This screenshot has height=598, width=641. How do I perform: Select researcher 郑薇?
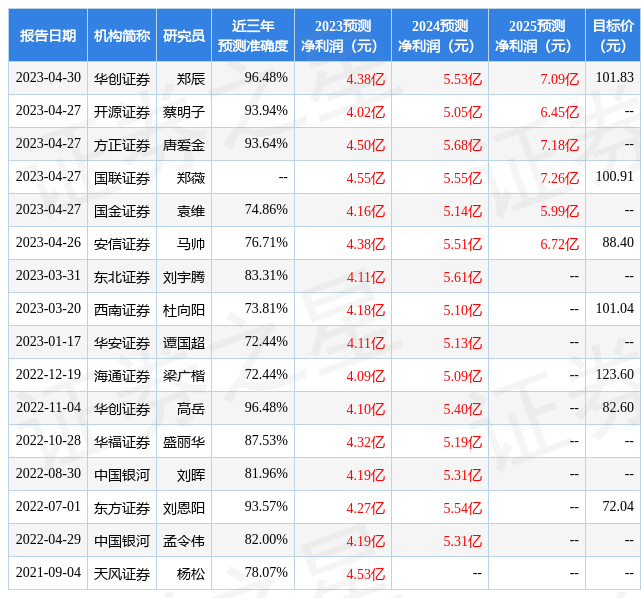[191, 178]
